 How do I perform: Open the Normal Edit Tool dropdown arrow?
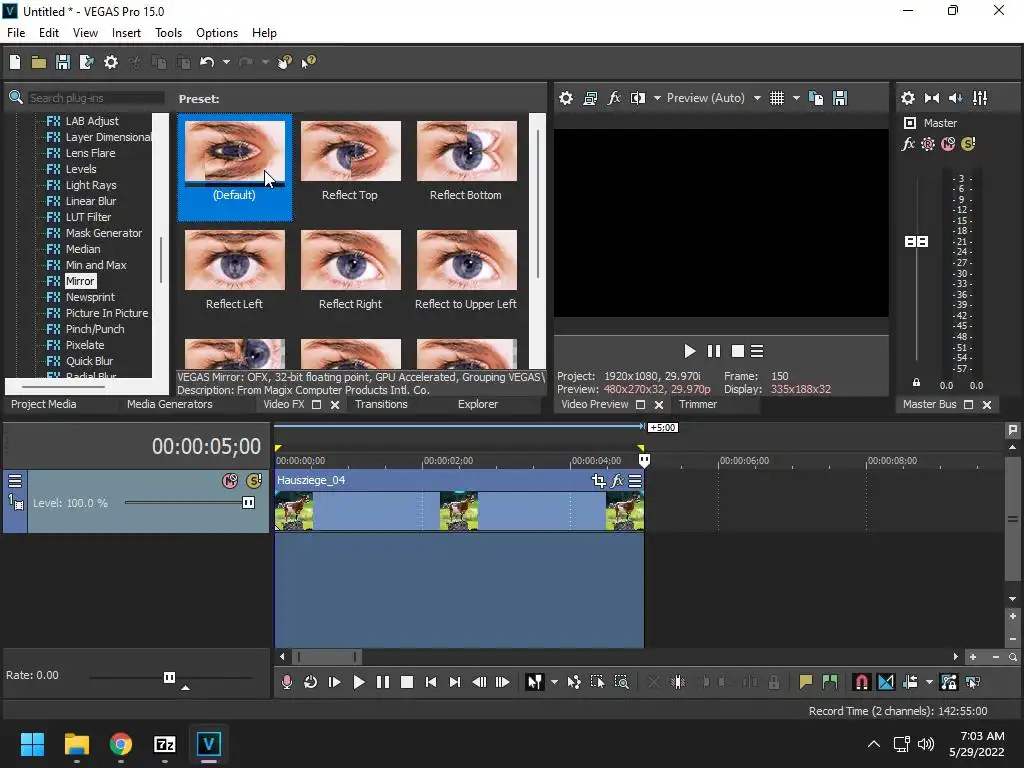click(554, 682)
